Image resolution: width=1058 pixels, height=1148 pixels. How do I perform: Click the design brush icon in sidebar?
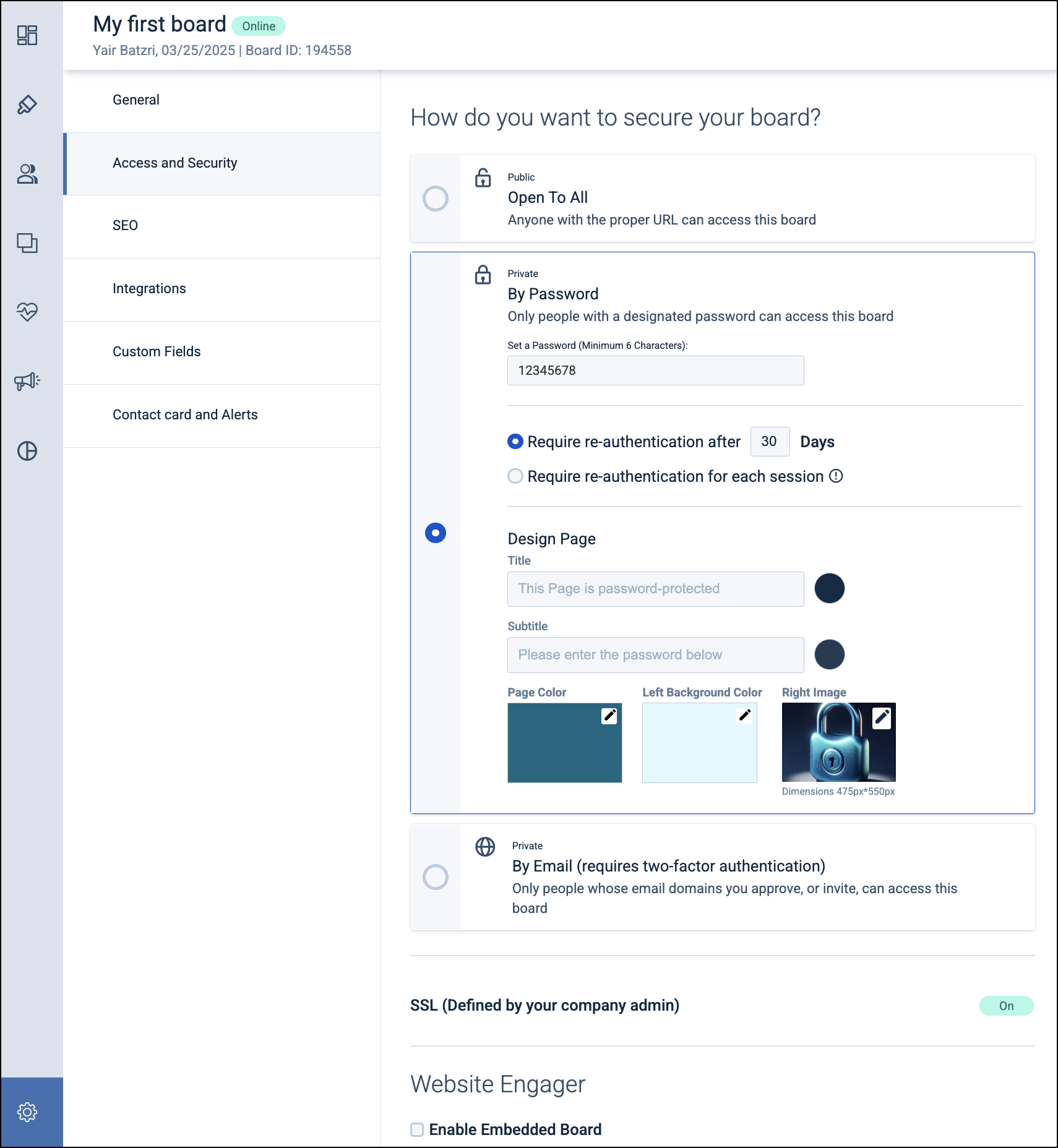[27, 105]
